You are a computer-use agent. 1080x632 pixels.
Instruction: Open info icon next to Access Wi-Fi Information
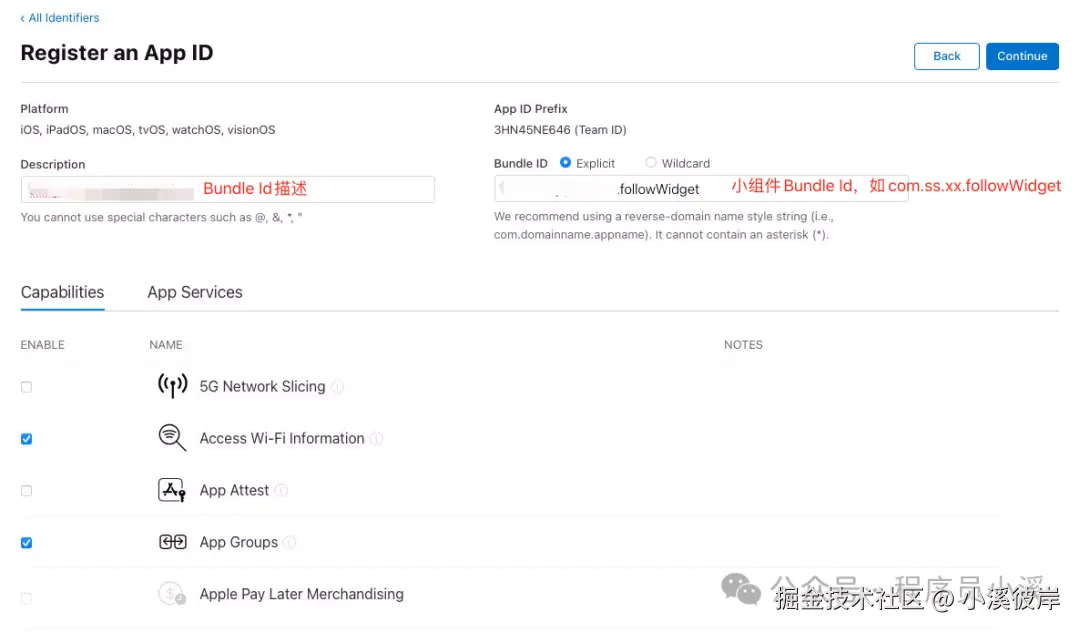377,439
